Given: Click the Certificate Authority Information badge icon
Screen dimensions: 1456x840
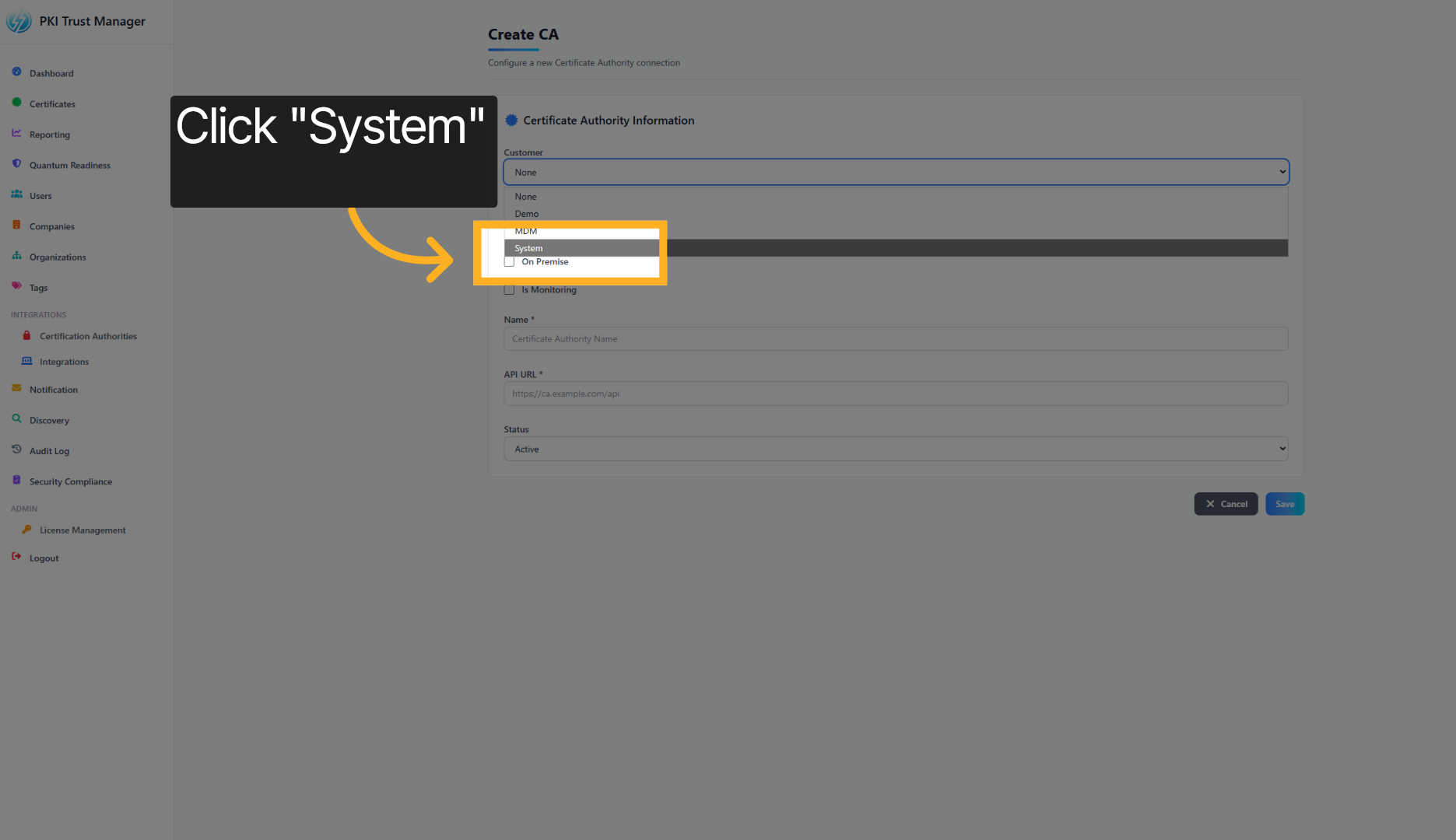Looking at the screenshot, I should (x=511, y=120).
